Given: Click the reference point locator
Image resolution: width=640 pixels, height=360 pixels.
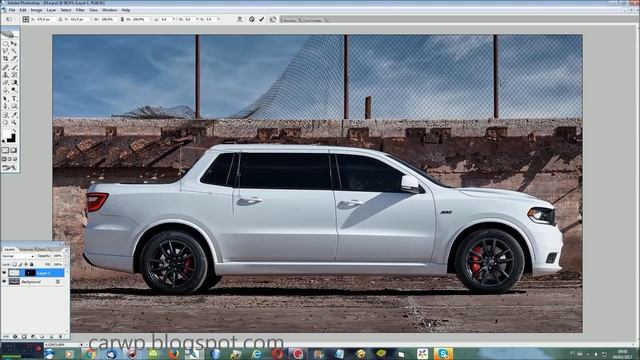Looking at the screenshot, I should click(x=25, y=19).
